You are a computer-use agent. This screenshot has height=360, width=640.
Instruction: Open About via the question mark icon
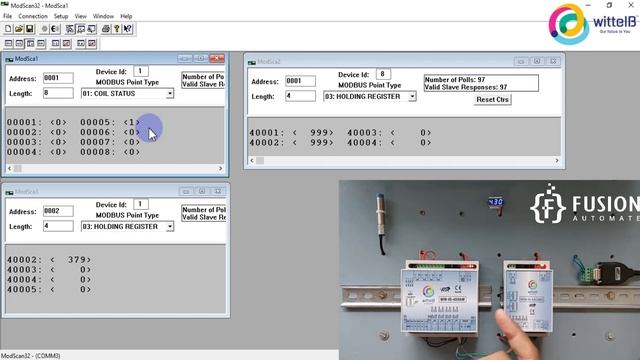coord(117,29)
